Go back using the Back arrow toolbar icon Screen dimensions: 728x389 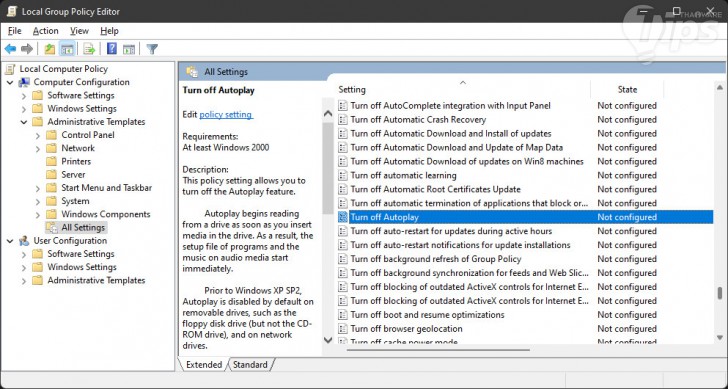11,49
